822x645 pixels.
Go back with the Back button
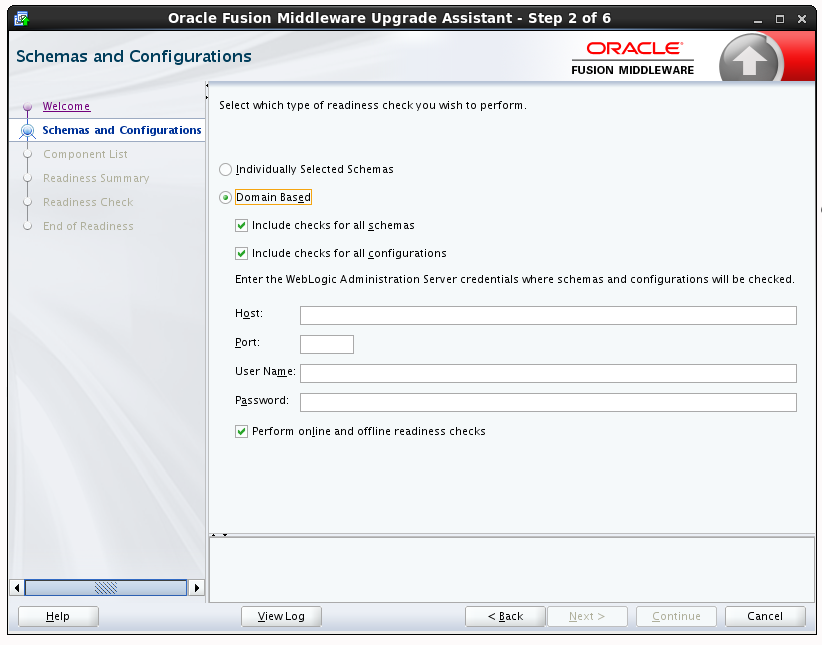point(505,617)
